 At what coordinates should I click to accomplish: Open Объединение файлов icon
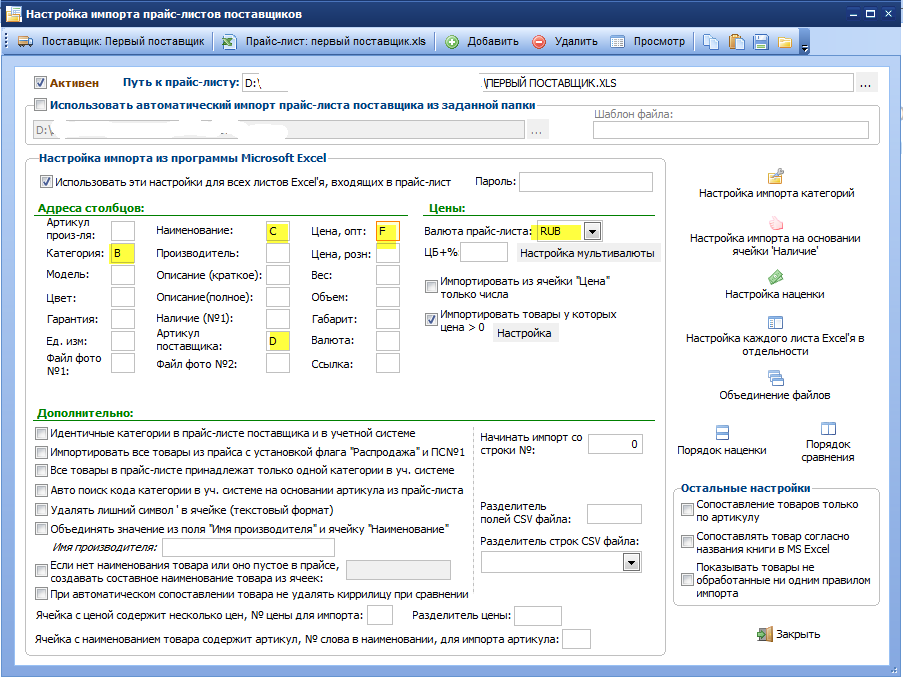tap(776, 378)
